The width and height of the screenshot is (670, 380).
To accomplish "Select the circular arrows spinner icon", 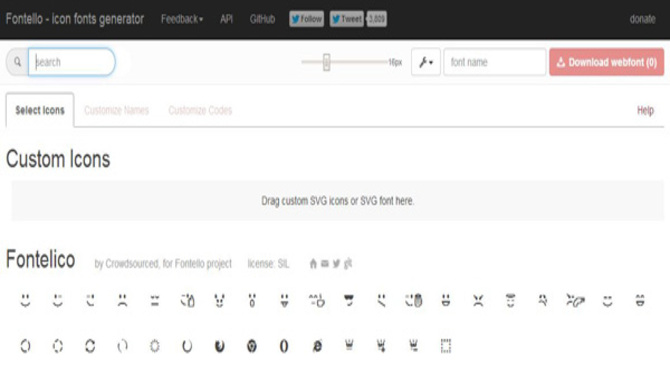I will [x=90, y=346].
